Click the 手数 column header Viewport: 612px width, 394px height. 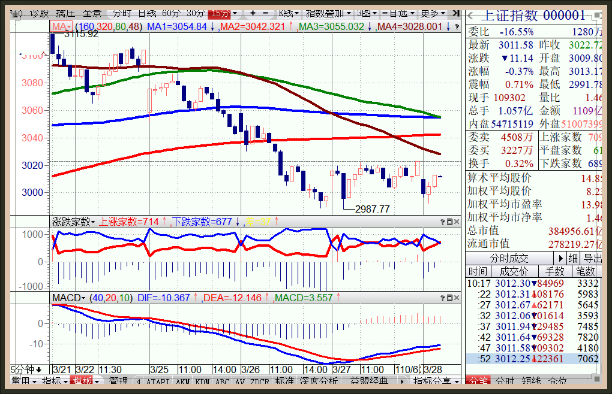(x=555, y=271)
